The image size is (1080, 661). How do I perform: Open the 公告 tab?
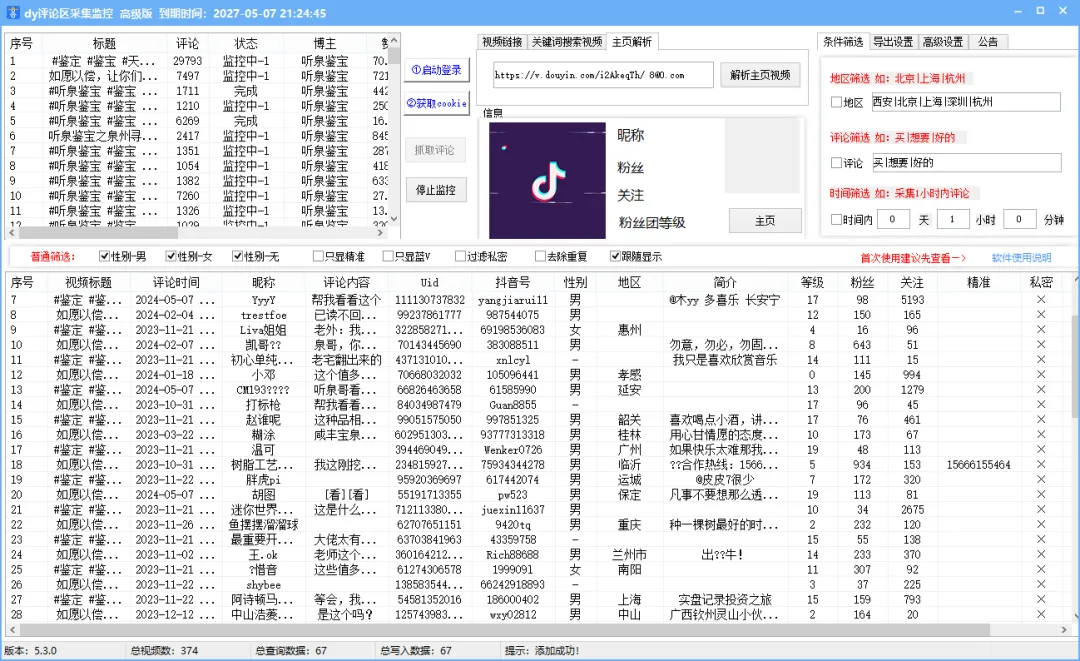[x=988, y=42]
